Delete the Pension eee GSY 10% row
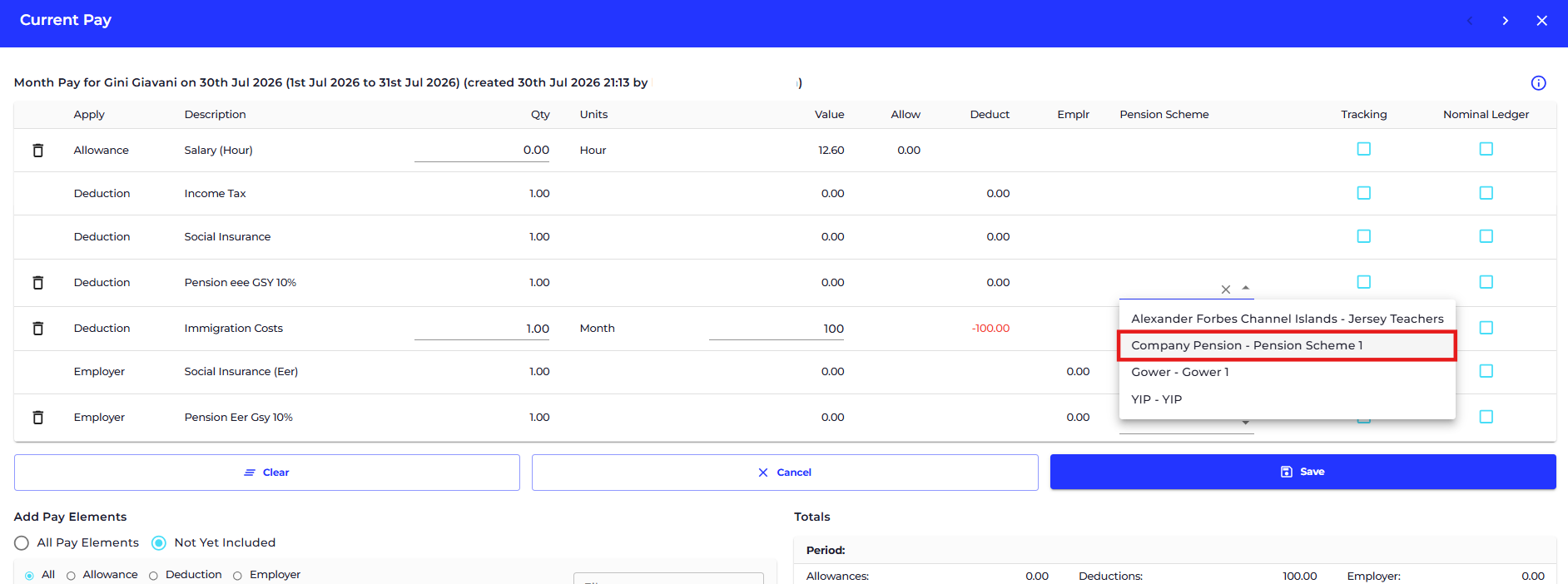Image resolution: width=1568 pixels, height=584 pixels. [x=37, y=283]
